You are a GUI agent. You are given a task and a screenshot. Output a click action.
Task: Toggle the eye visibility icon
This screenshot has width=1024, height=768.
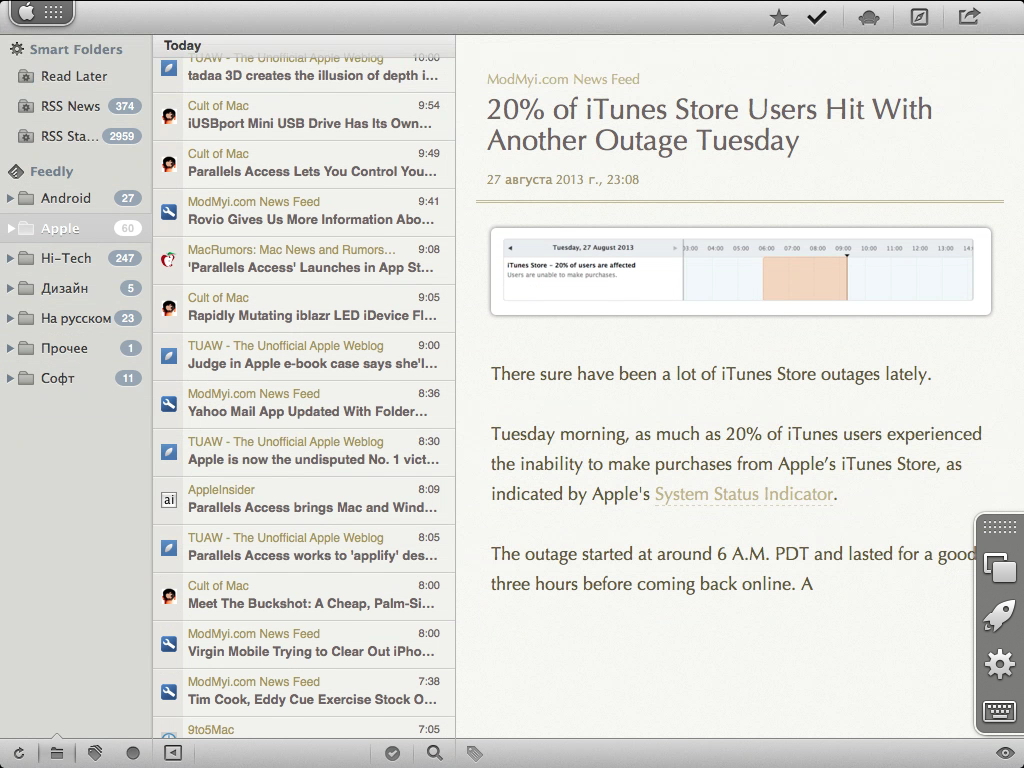(x=1005, y=753)
